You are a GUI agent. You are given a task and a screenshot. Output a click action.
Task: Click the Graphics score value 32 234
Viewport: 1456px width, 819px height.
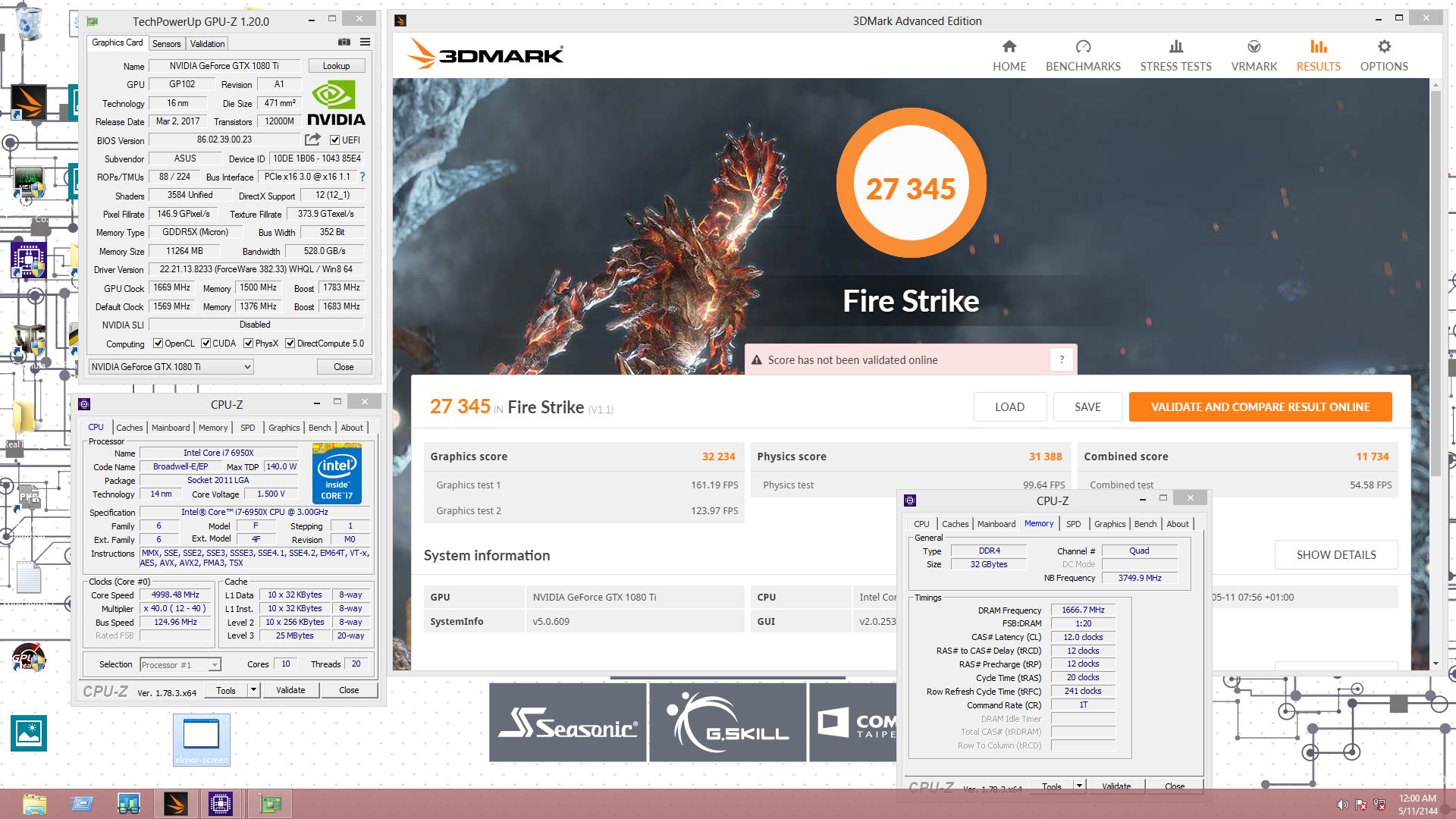[718, 457]
